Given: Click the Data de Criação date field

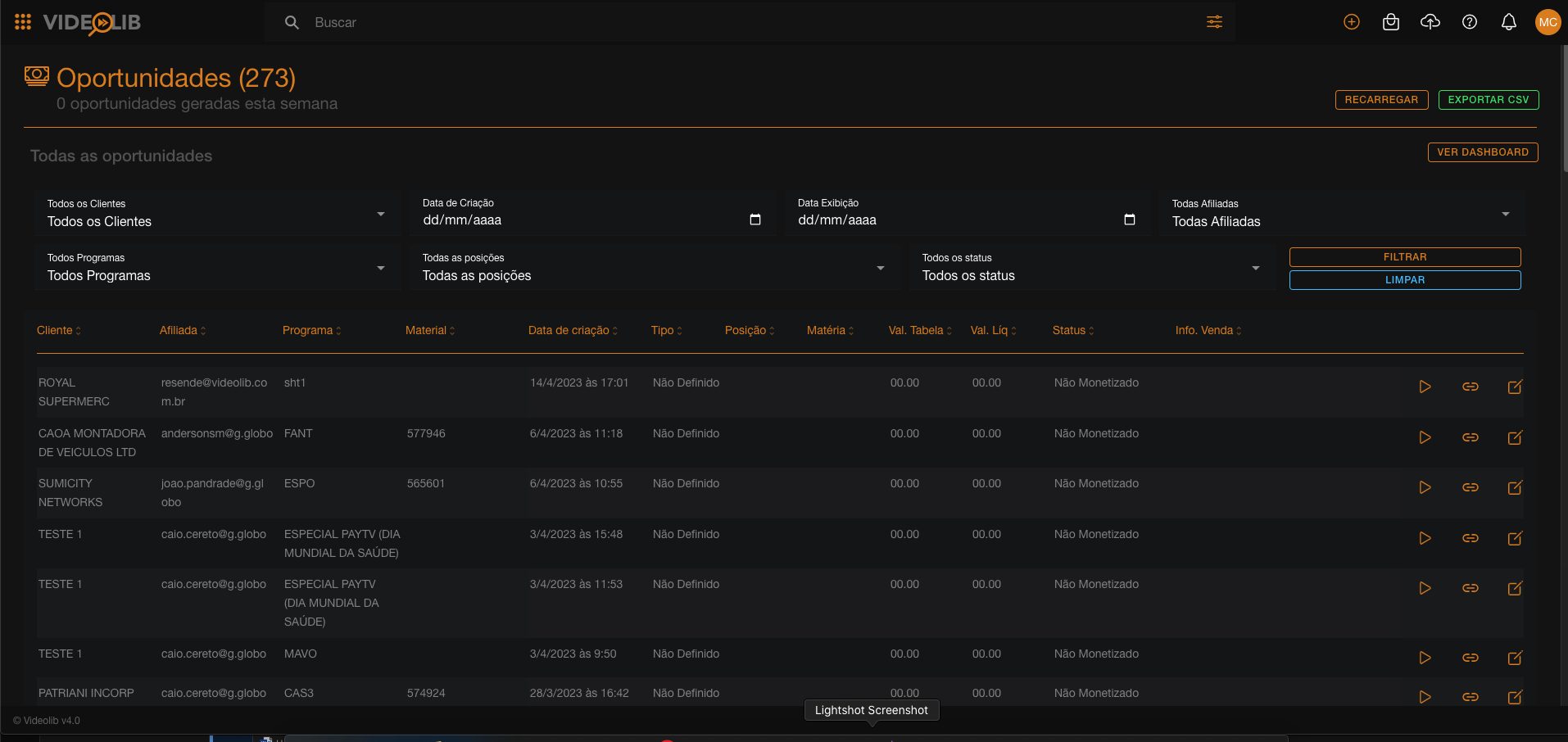Looking at the screenshot, I should coord(591,214).
